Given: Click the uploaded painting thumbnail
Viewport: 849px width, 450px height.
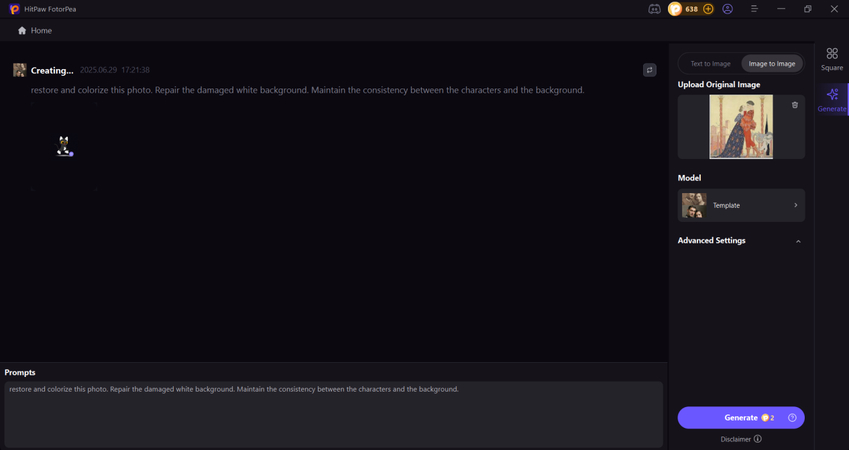Looking at the screenshot, I should click(x=741, y=127).
